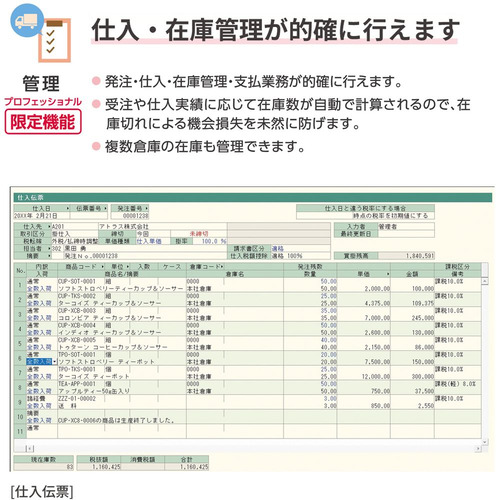Click the 仕入伝票 green title bar
Screen dimensions: 500x500
[x=253, y=198]
